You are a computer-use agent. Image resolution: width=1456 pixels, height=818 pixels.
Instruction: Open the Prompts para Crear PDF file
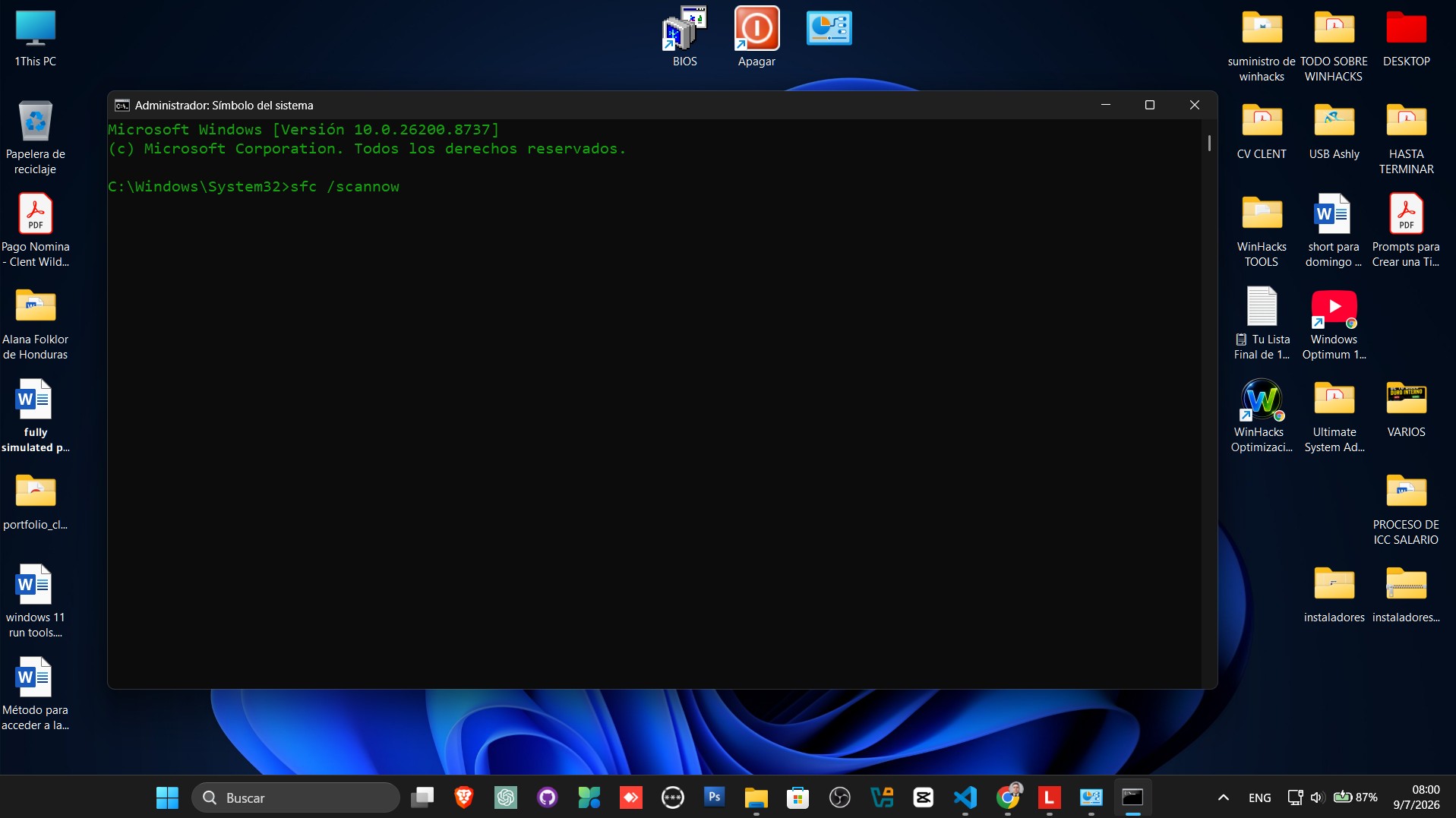coord(1406,230)
